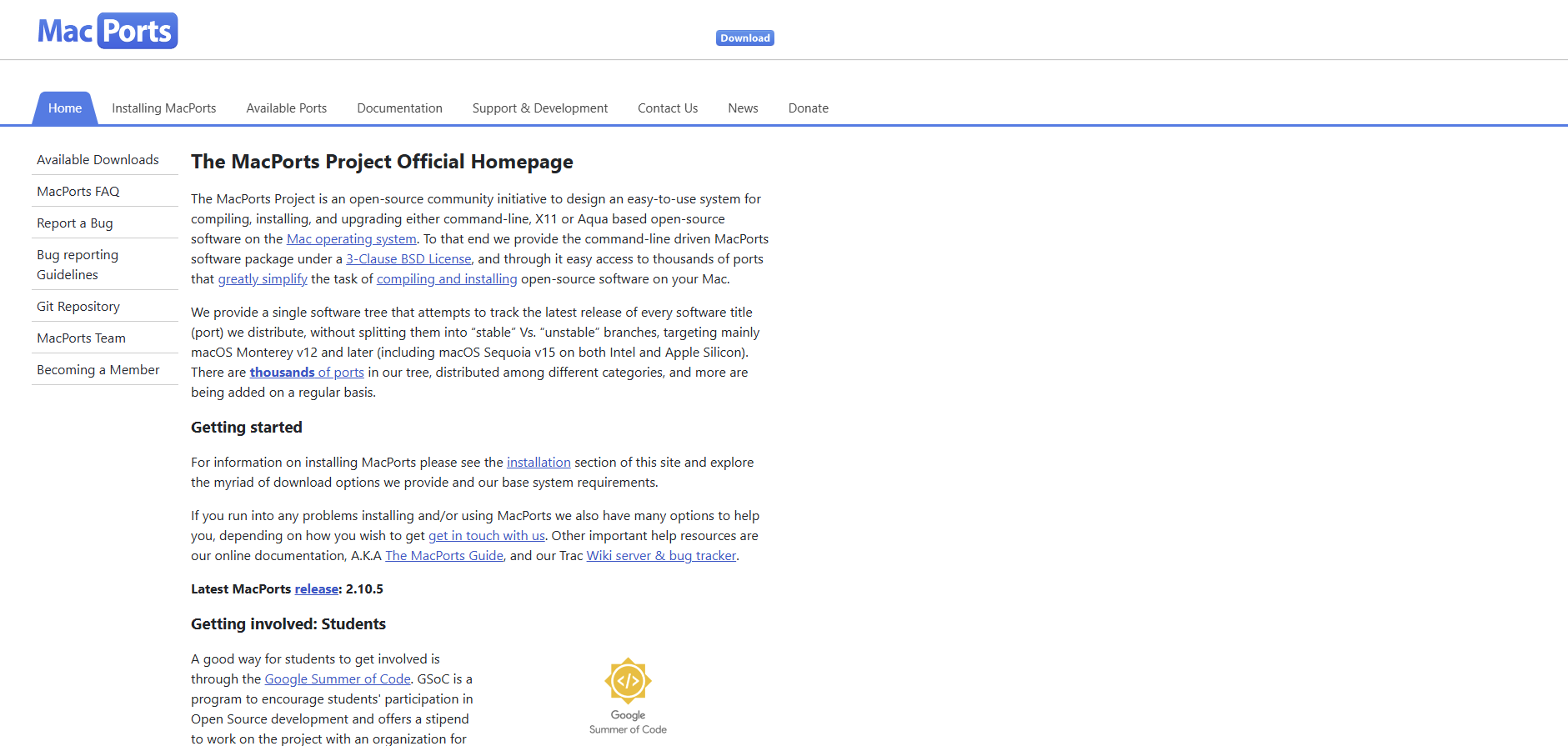Follow compiling and installing link
This screenshot has height=746, width=1568.
click(447, 279)
